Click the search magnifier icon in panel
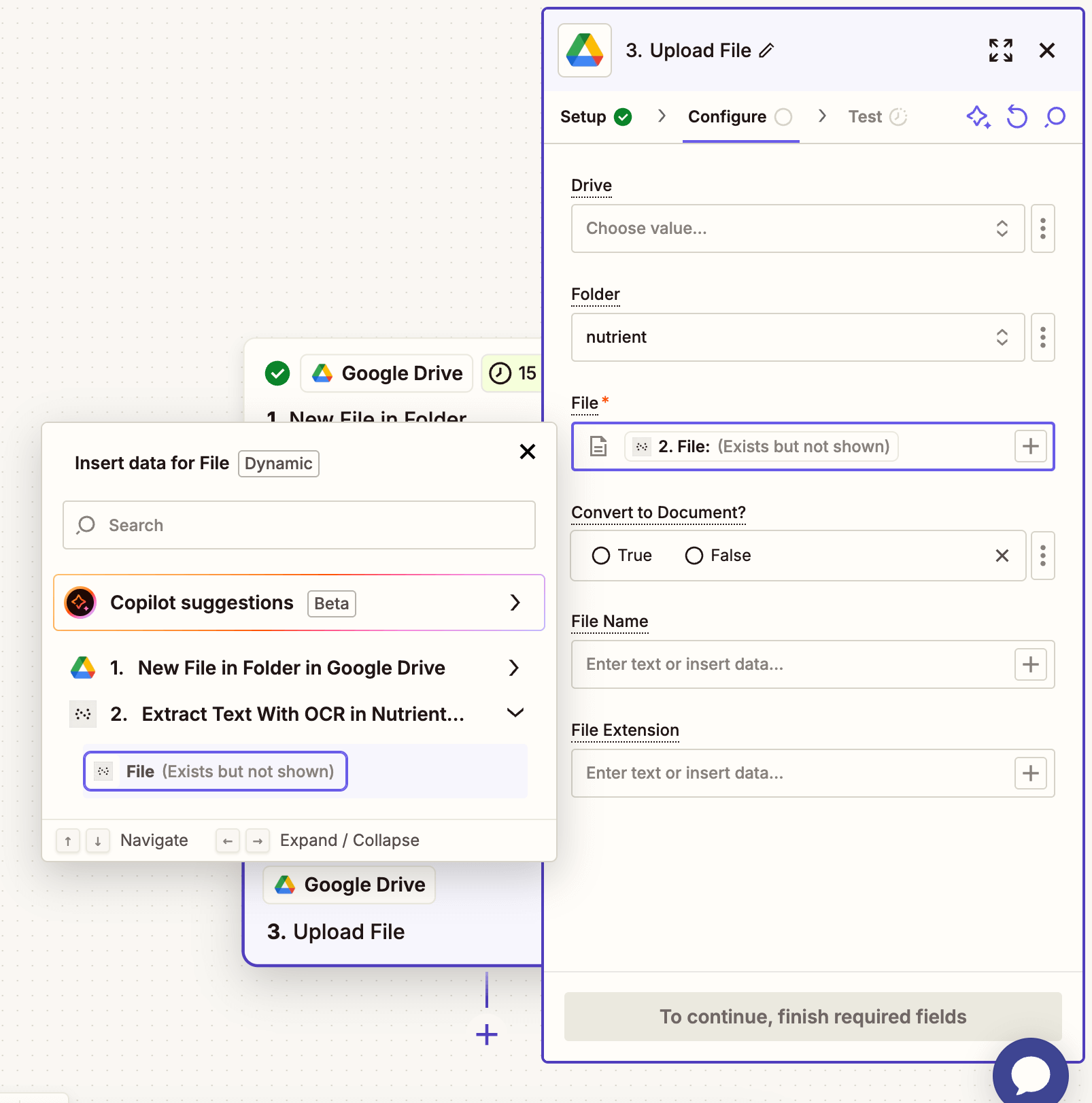This screenshot has width=1092, height=1103. click(1055, 117)
